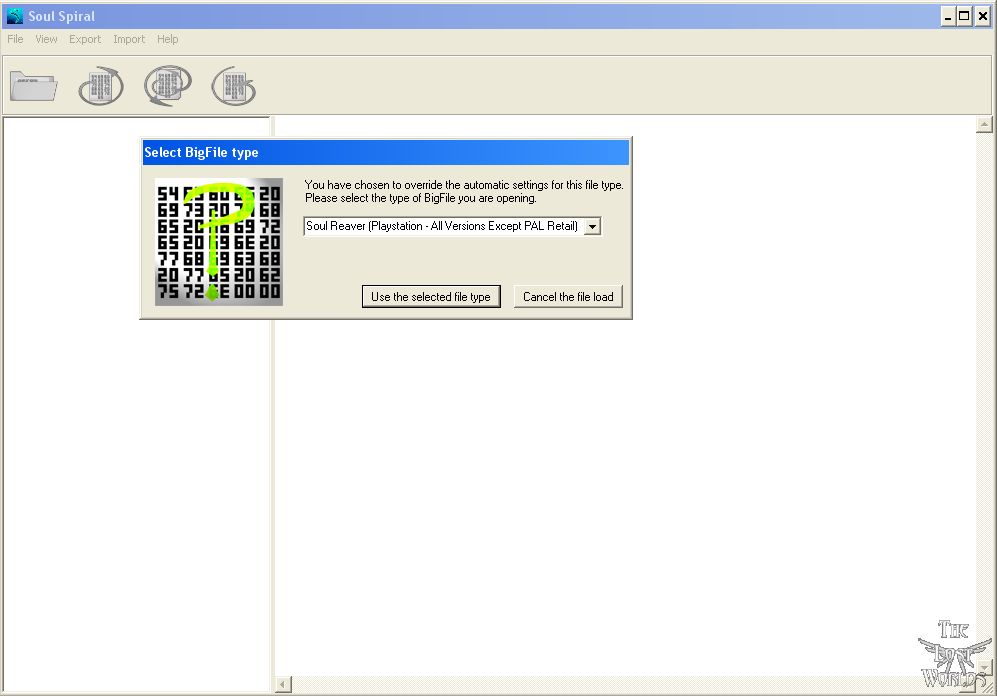The height and width of the screenshot is (696, 997).
Task: Close the Soul Spiral window
Action: (x=982, y=17)
